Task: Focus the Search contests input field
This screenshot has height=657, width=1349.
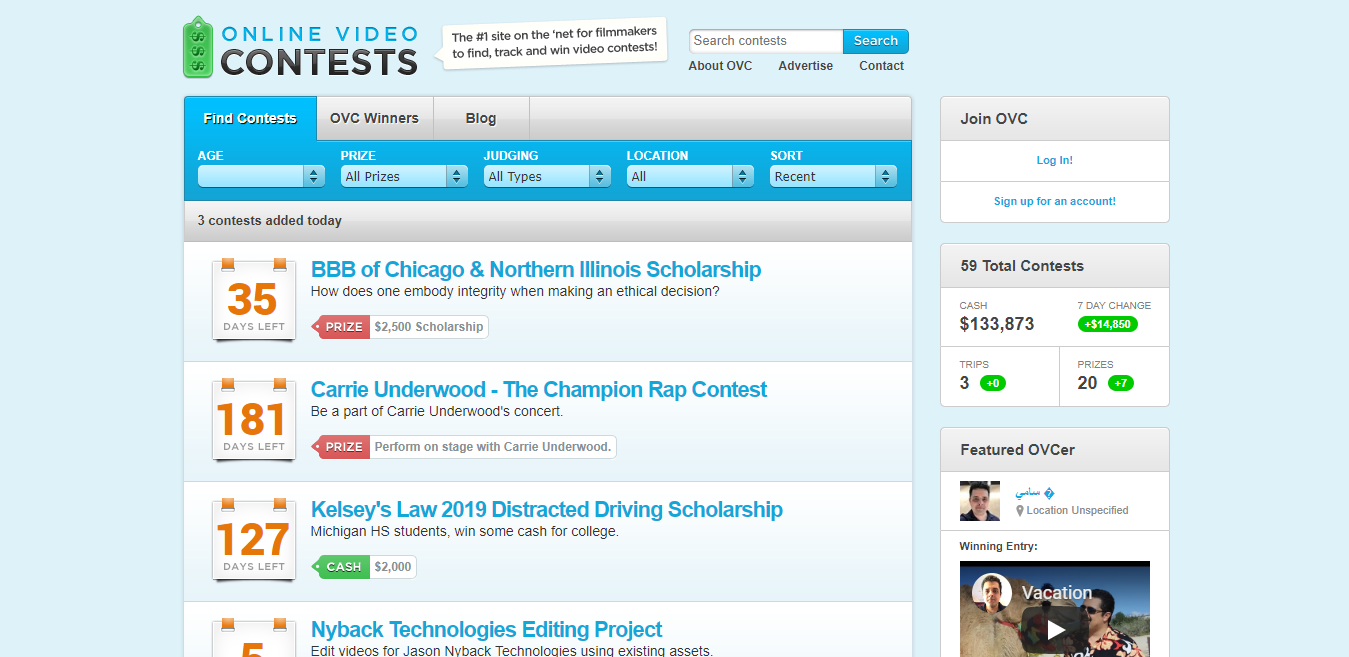Action: click(766, 41)
